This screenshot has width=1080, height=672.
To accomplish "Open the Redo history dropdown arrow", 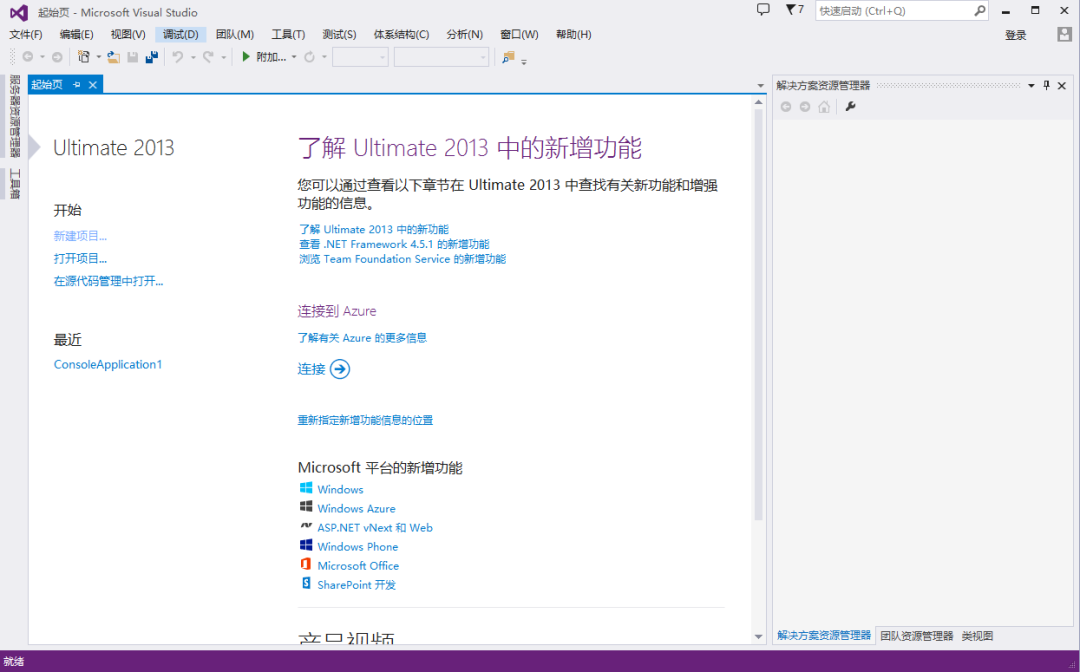I will [223, 57].
